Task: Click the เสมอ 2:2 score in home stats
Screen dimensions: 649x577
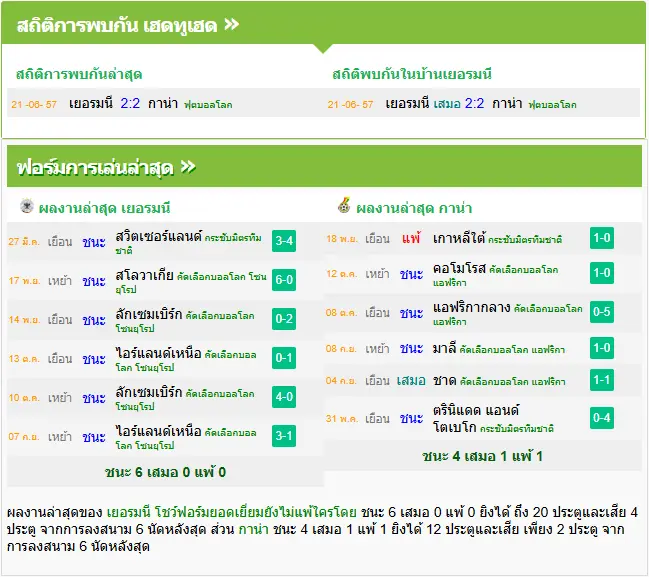Action: 459,103
